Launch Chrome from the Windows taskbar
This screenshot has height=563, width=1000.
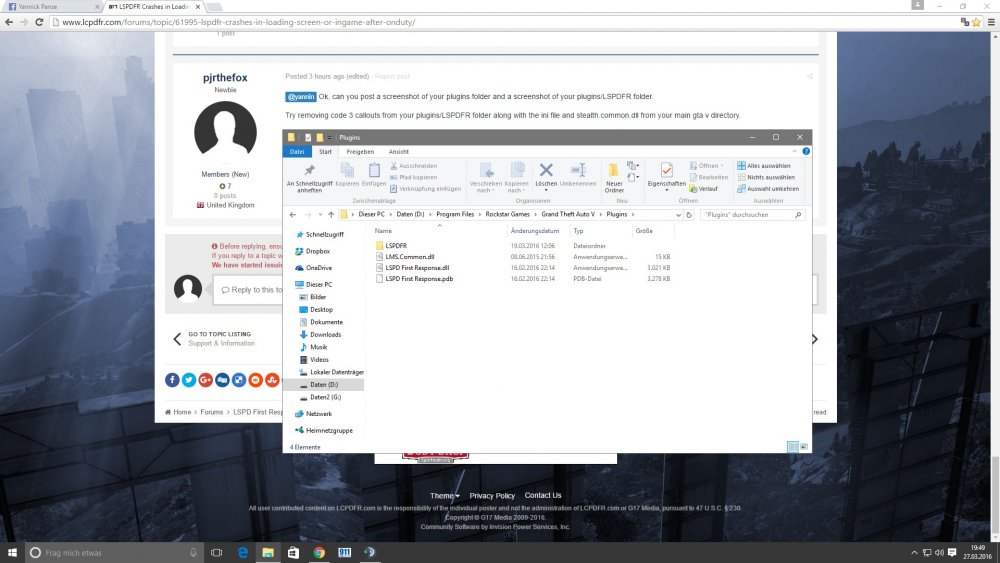coord(319,552)
